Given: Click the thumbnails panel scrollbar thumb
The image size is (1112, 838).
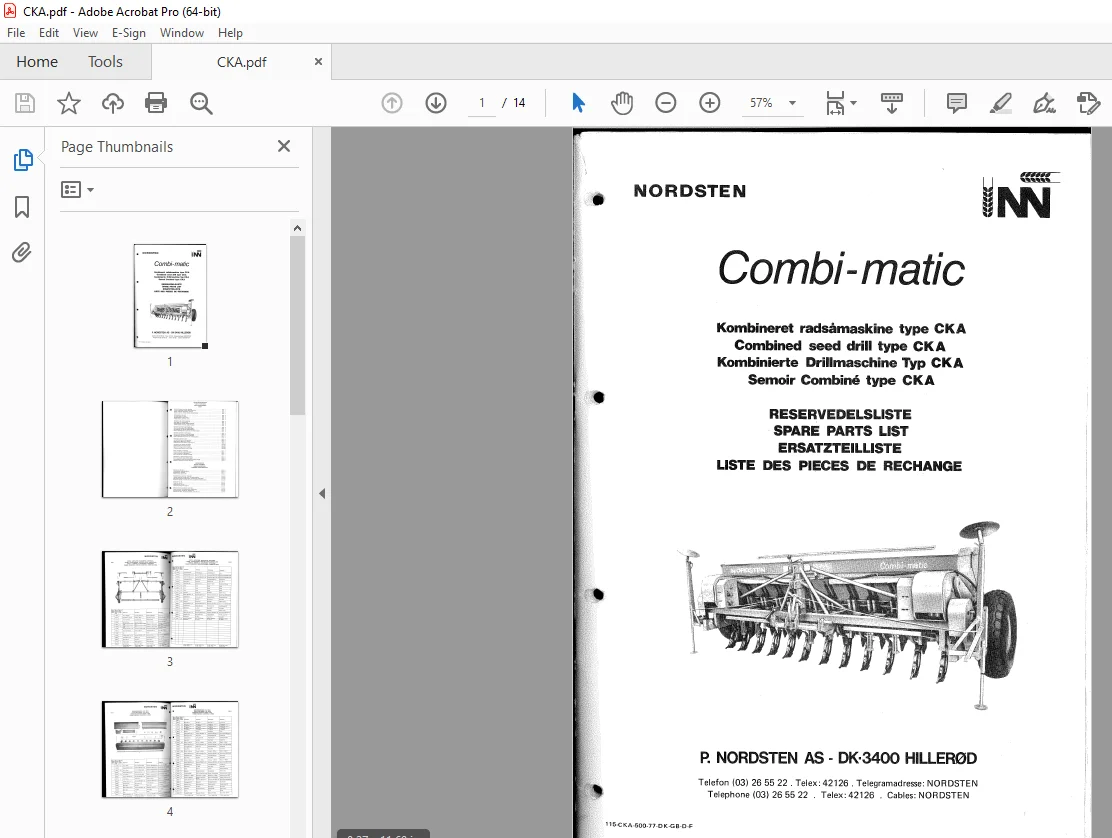Looking at the screenshot, I should [x=297, y=325].
